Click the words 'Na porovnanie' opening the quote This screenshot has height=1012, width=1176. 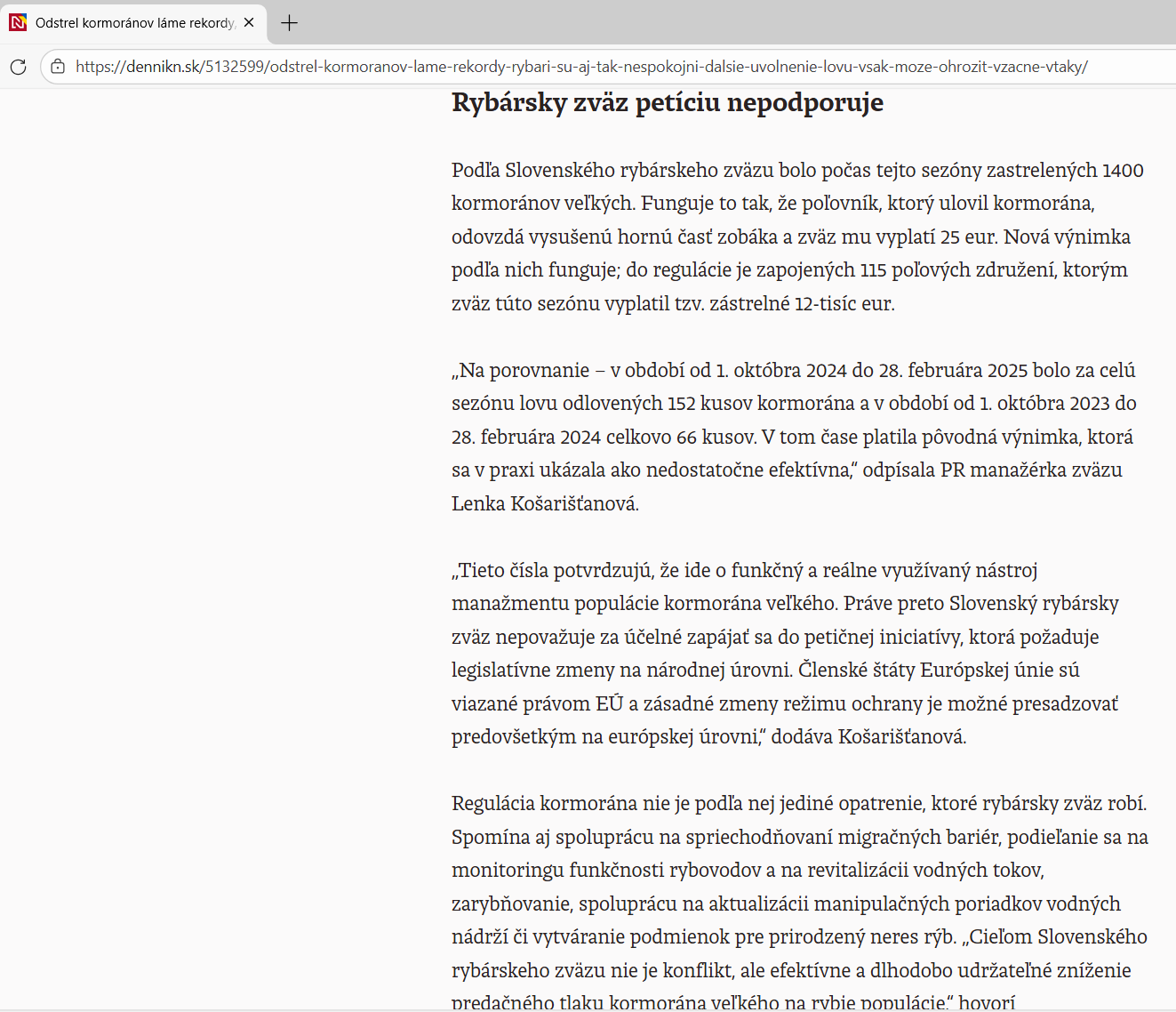pyautogui.click(x=524, y=371)
